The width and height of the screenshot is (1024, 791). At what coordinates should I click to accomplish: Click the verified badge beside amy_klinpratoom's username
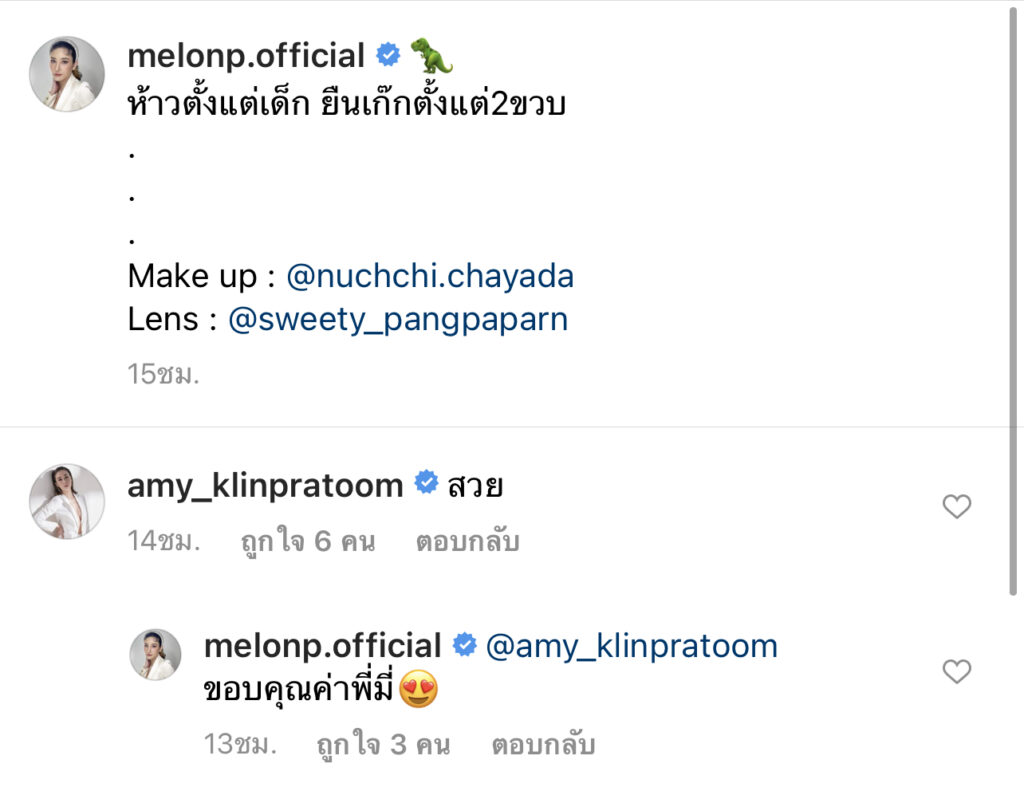click(x=426, y=484)
